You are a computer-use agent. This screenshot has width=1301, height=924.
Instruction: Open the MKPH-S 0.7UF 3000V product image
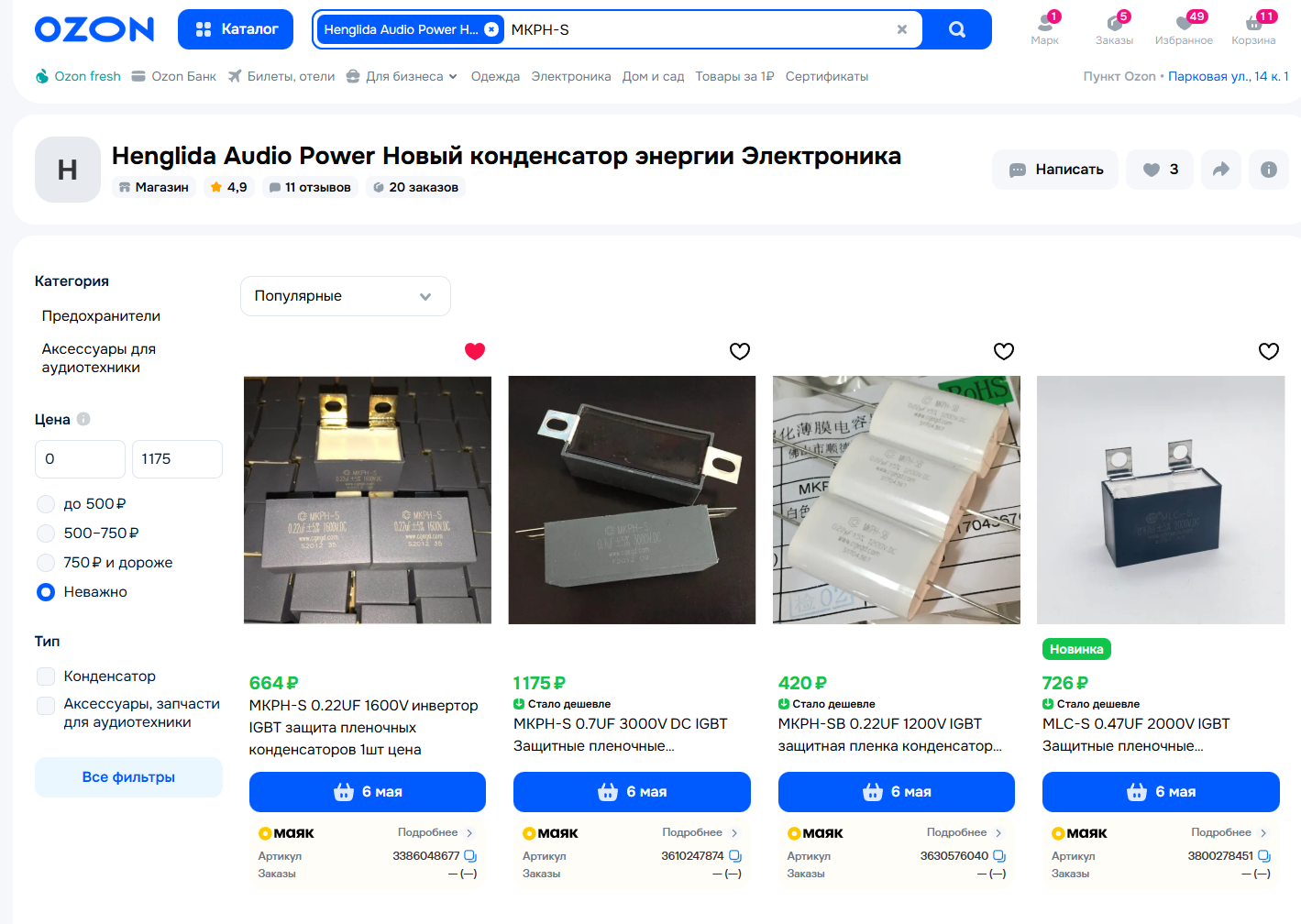coord(632,500)
